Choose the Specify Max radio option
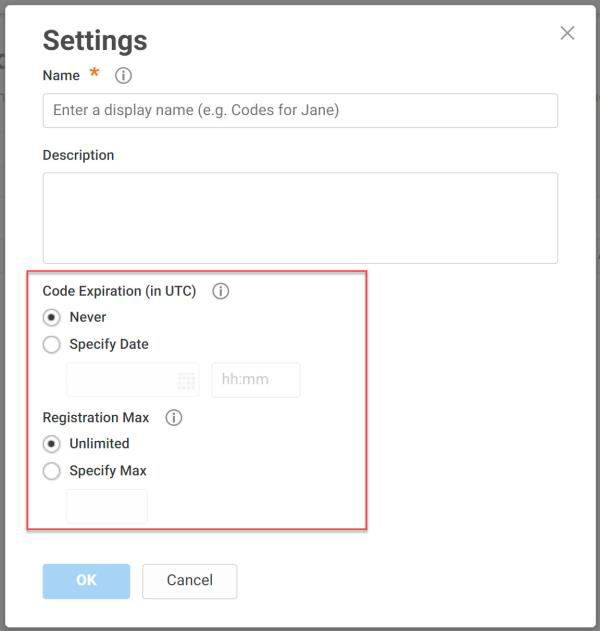Image resolution: width=600 pixels, height=631 pixels. pyautogui.click(x=52, y=471)
